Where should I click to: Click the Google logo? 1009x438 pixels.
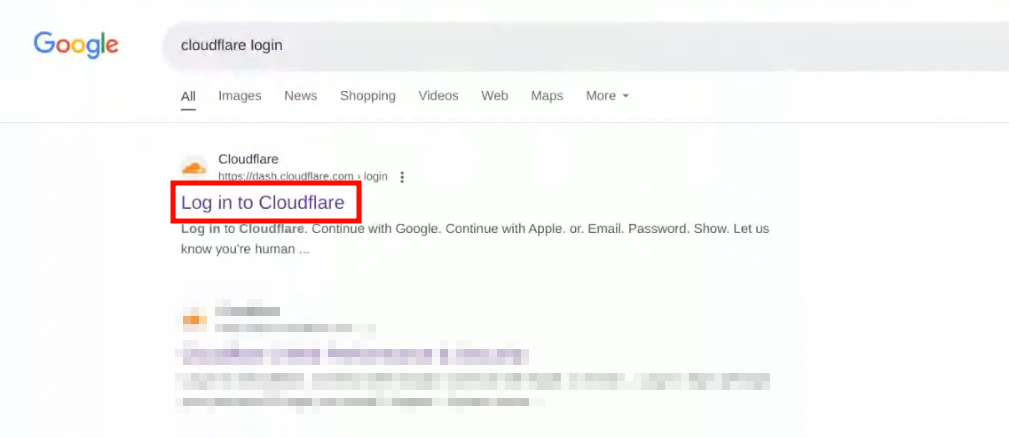coord(76,45)
